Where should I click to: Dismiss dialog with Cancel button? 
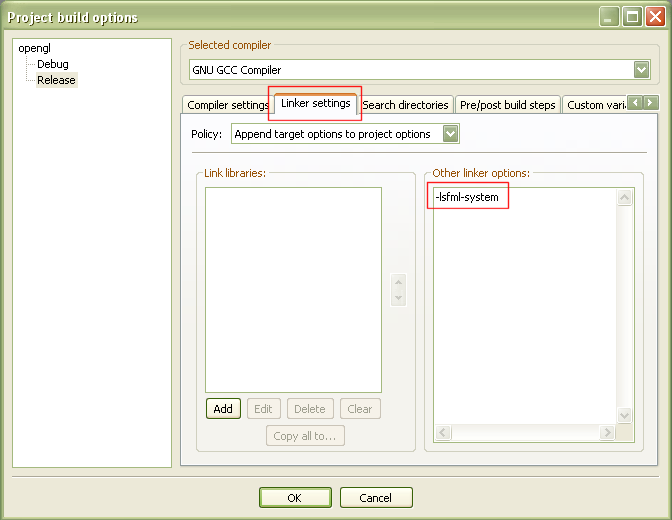coord(376,498)
